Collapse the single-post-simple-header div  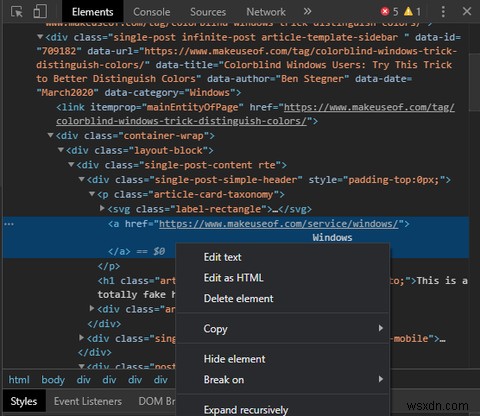coord(82,179)
